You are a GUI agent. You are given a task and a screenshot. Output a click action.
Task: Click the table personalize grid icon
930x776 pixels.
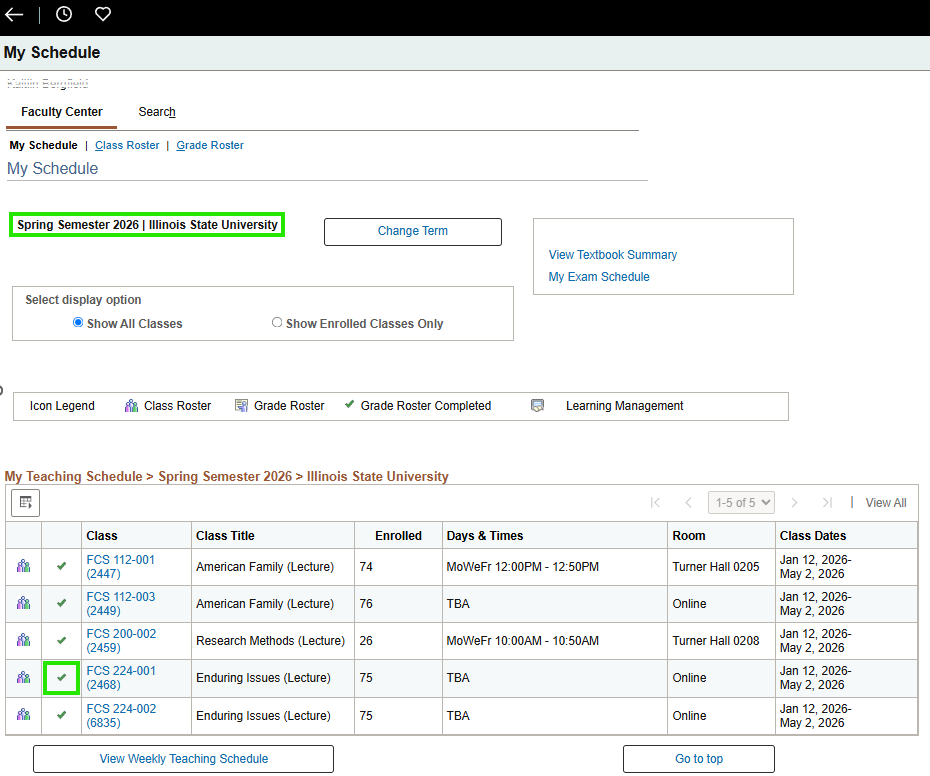tap(26, 503)
